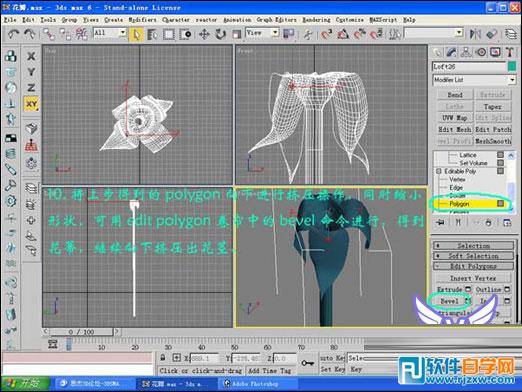Image resolution: width=522 pixels, height=392 pixels.
Task: Open the Customize menu
Action: click(350, 20)
